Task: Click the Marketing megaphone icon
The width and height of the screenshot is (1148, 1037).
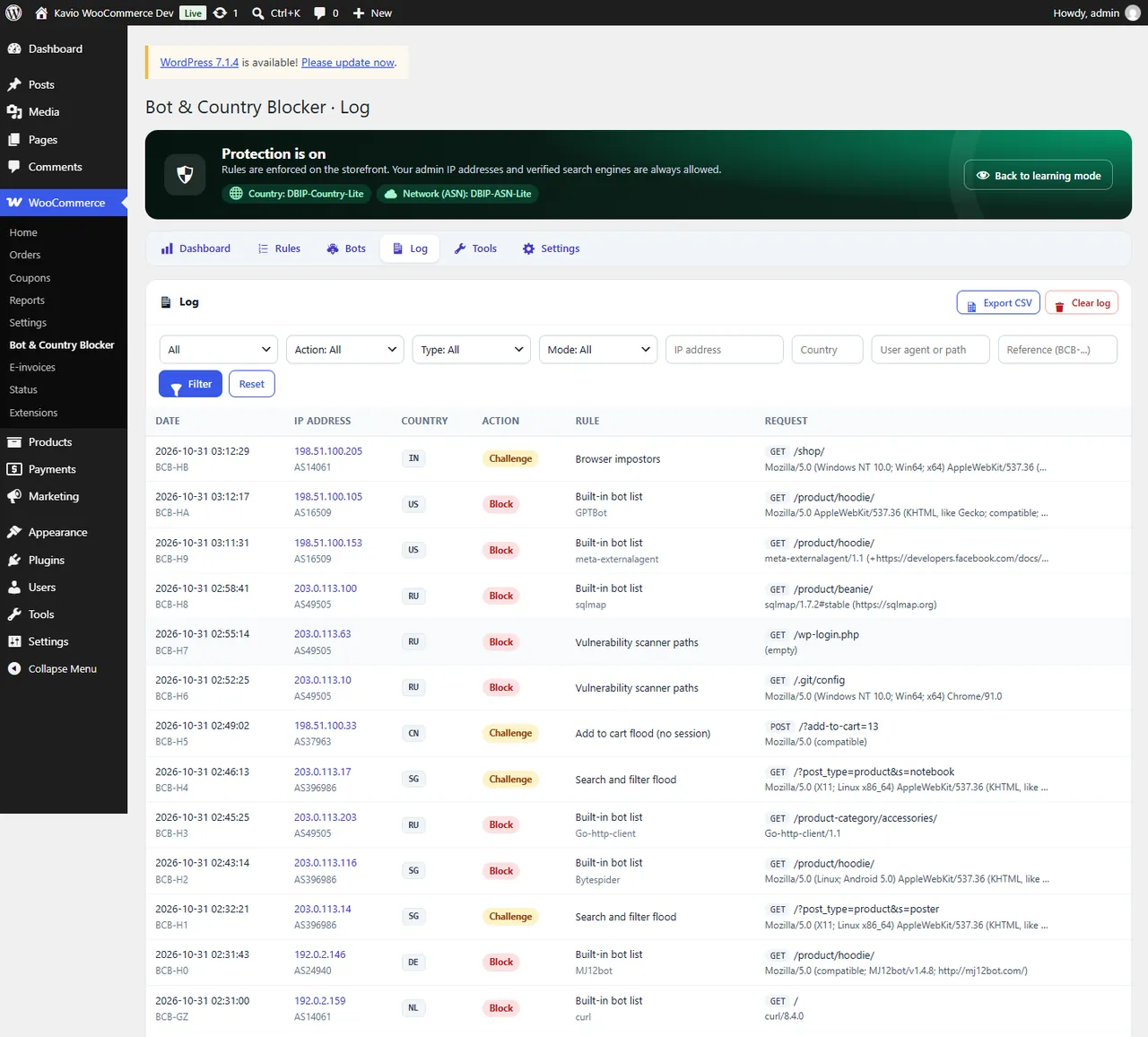Action: click(14, 496)
